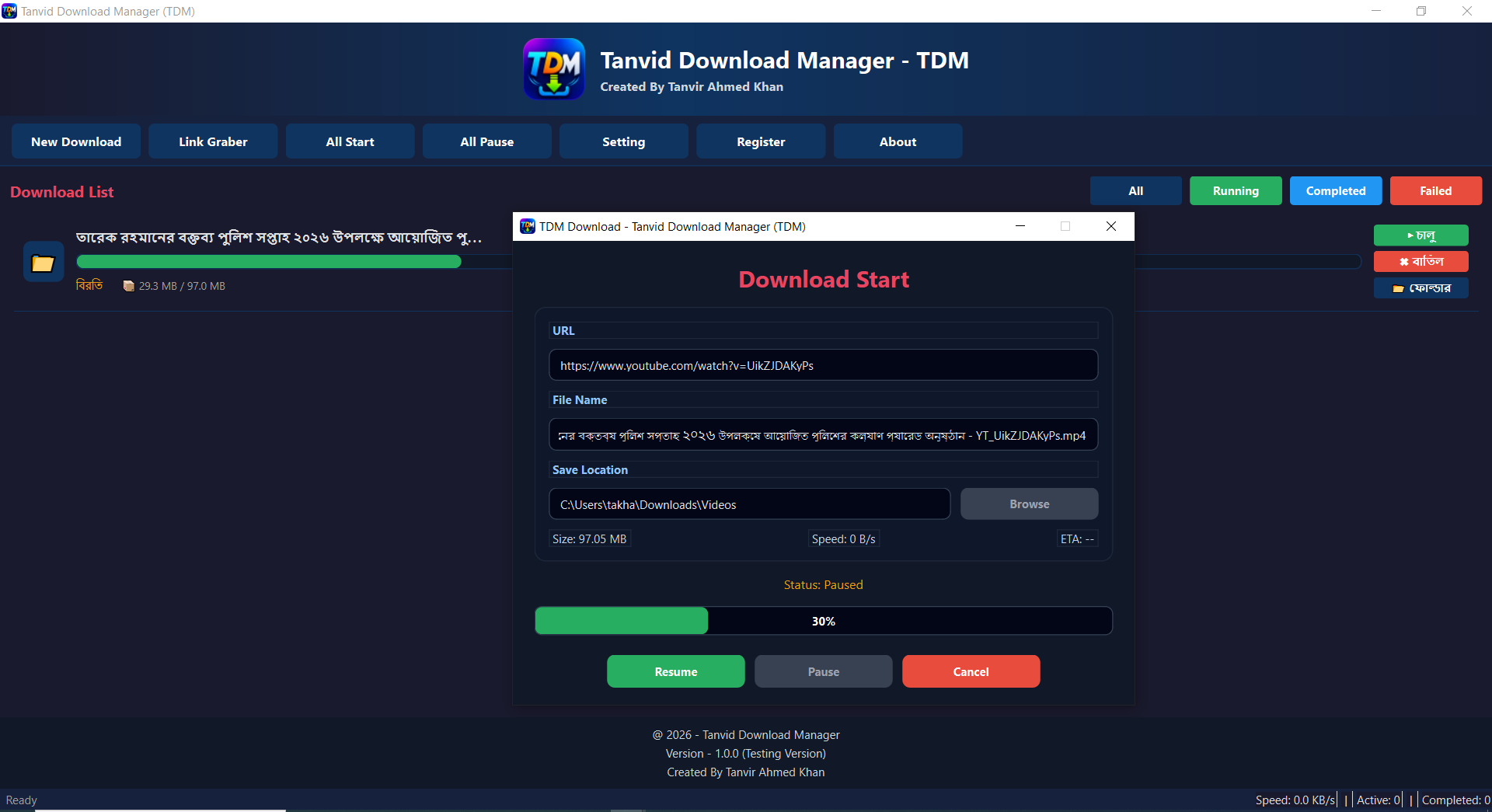This screenshot has height=812, width=1492.
Task: Click the greyed Pause button in dialog
Action: coord(824,671)
